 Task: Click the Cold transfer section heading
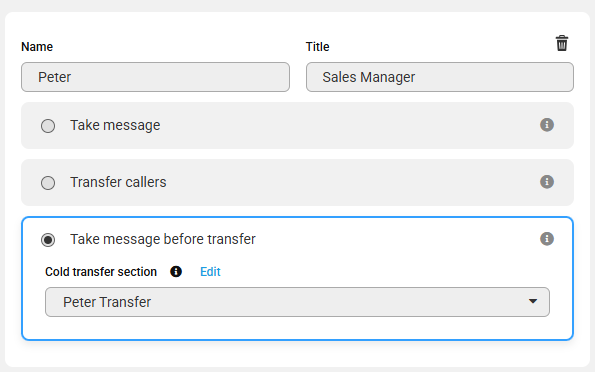(x=101, y=272)
